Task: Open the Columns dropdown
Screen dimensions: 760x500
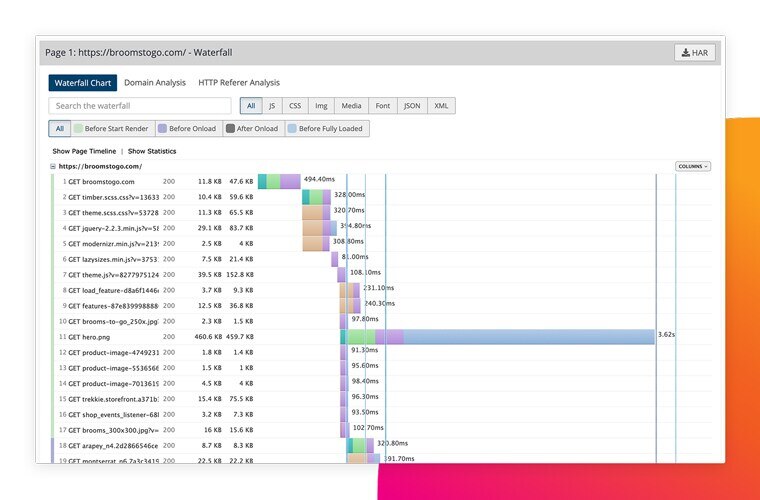Action: (x=692, y=166)
